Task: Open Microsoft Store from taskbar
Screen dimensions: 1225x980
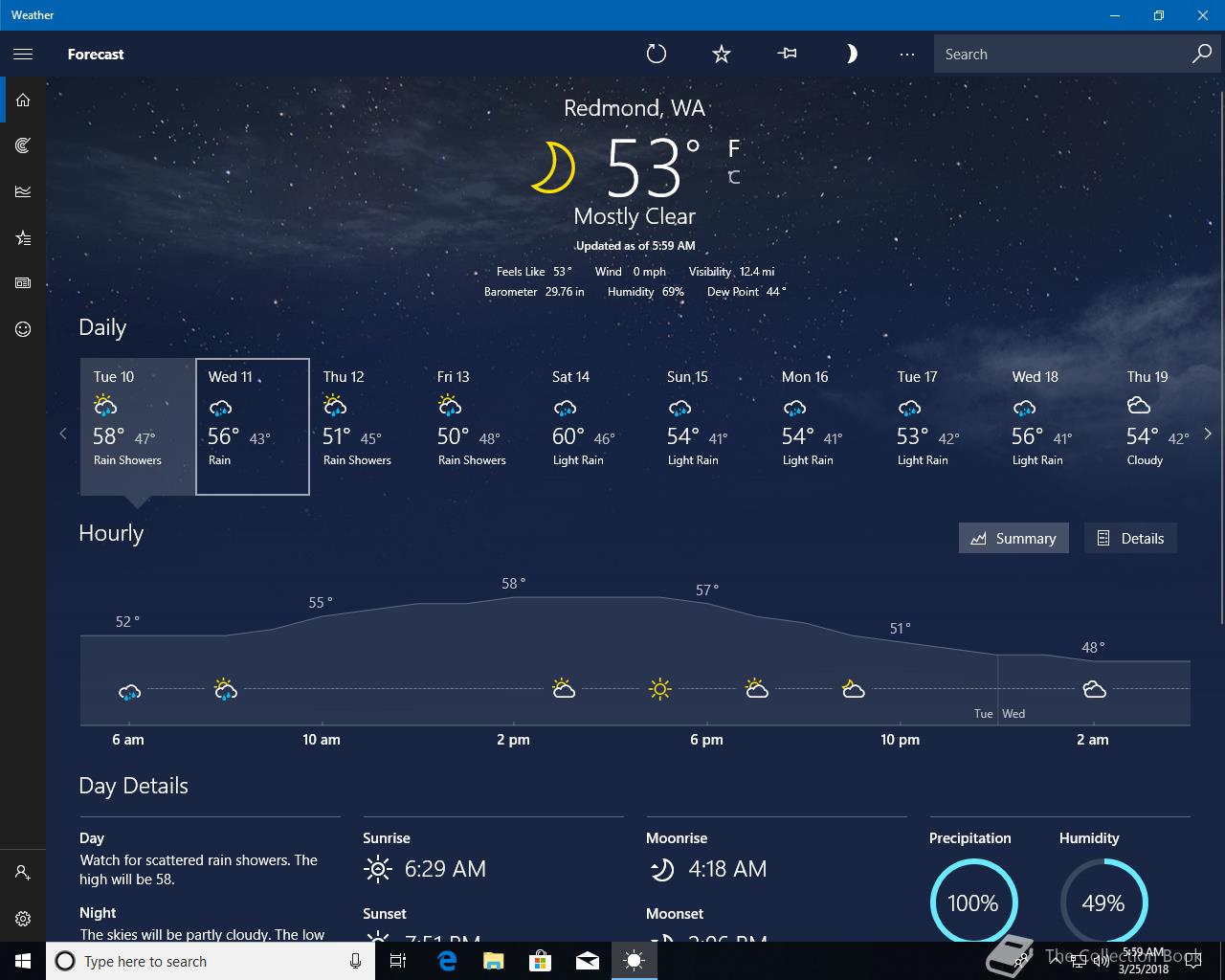Action: point(540,961)
